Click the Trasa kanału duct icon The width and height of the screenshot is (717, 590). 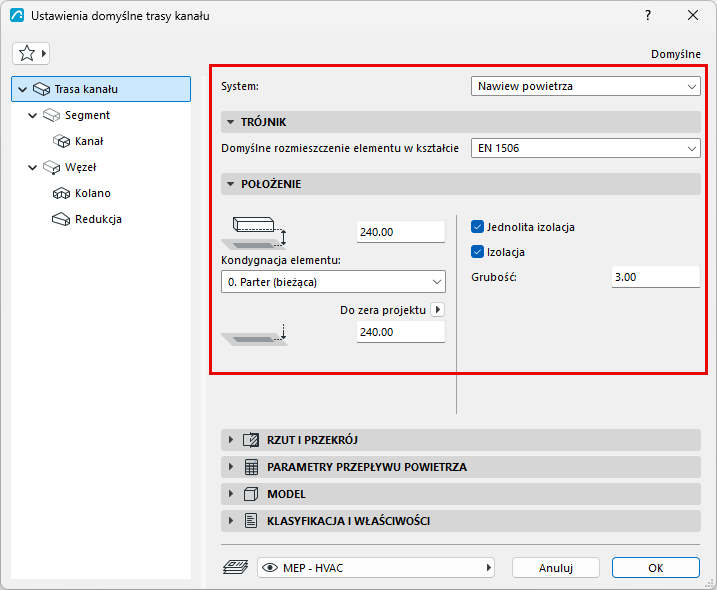(41, 89)
